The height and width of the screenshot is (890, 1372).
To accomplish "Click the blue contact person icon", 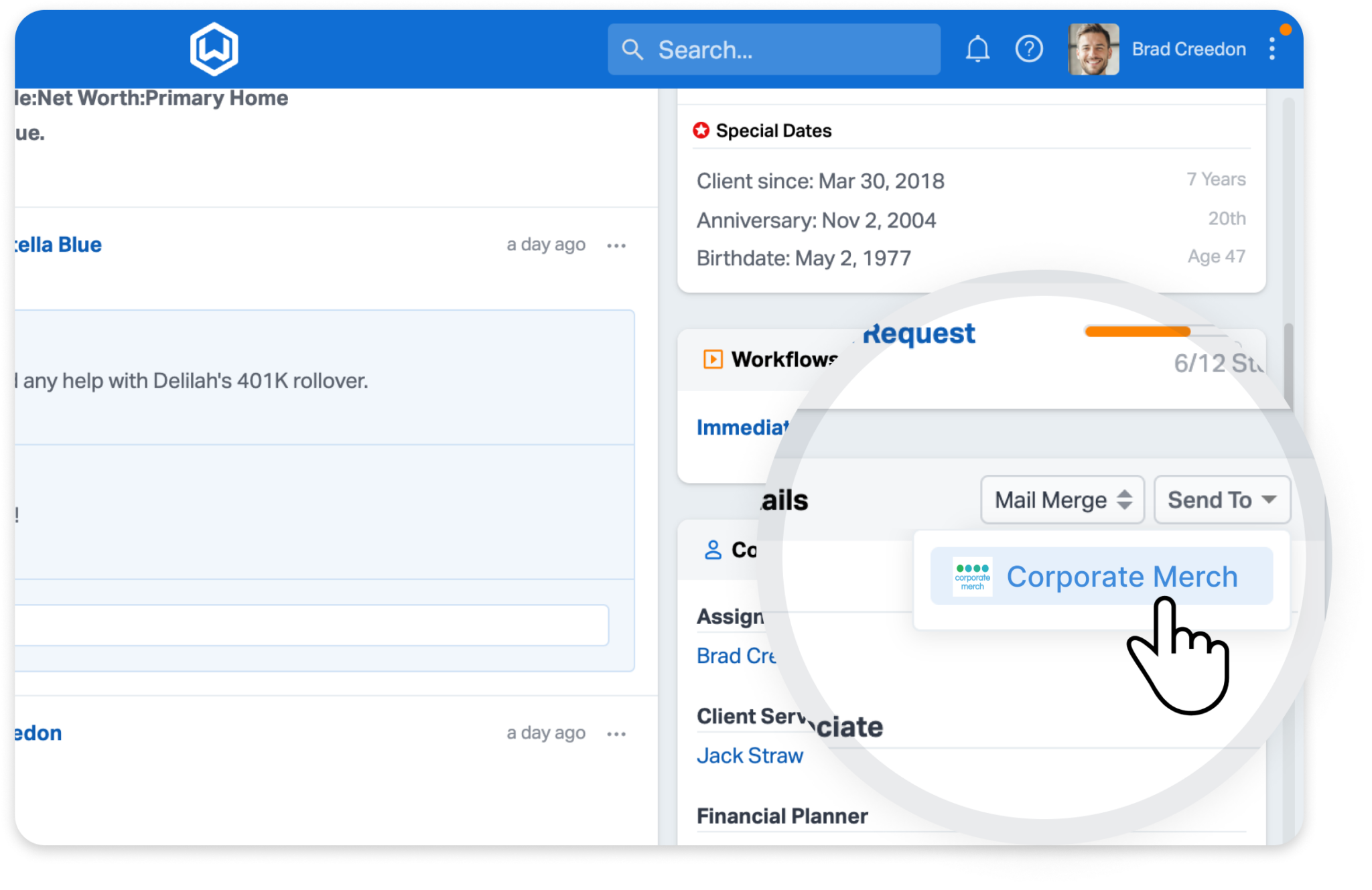I will click(712, 549).
